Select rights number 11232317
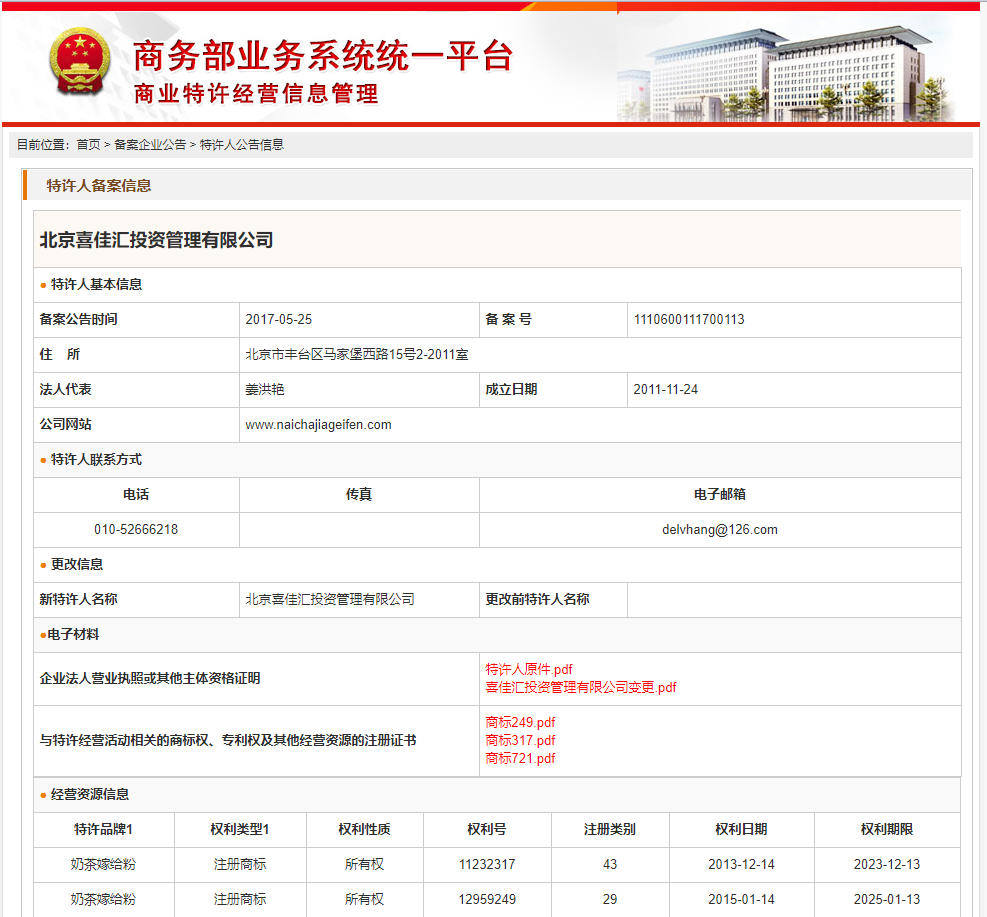The image size is (987, 917). click(487, 865)
